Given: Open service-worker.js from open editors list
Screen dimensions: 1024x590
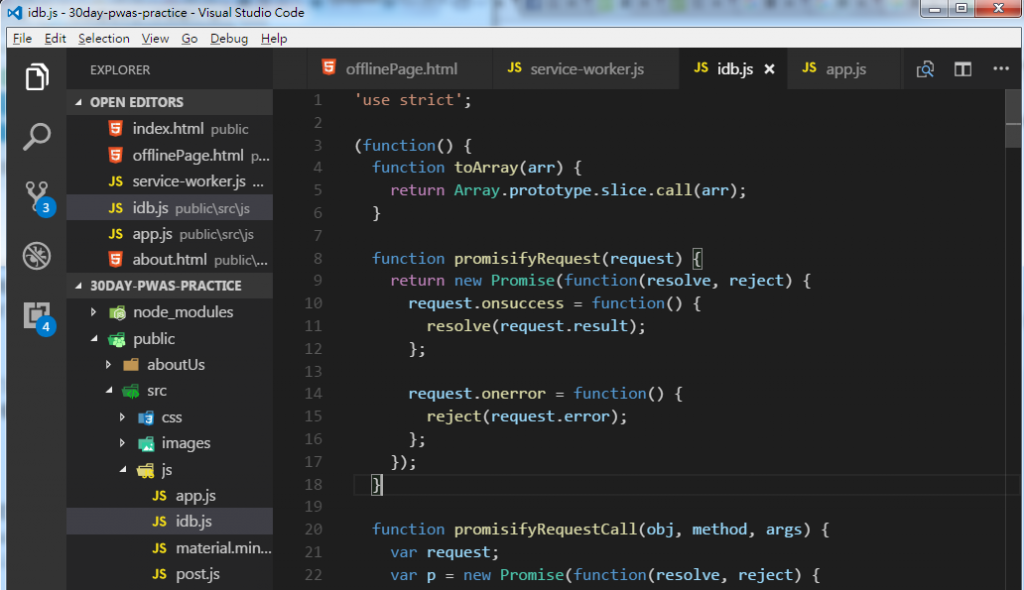Looking at the screenshot, I should point(170,182).
